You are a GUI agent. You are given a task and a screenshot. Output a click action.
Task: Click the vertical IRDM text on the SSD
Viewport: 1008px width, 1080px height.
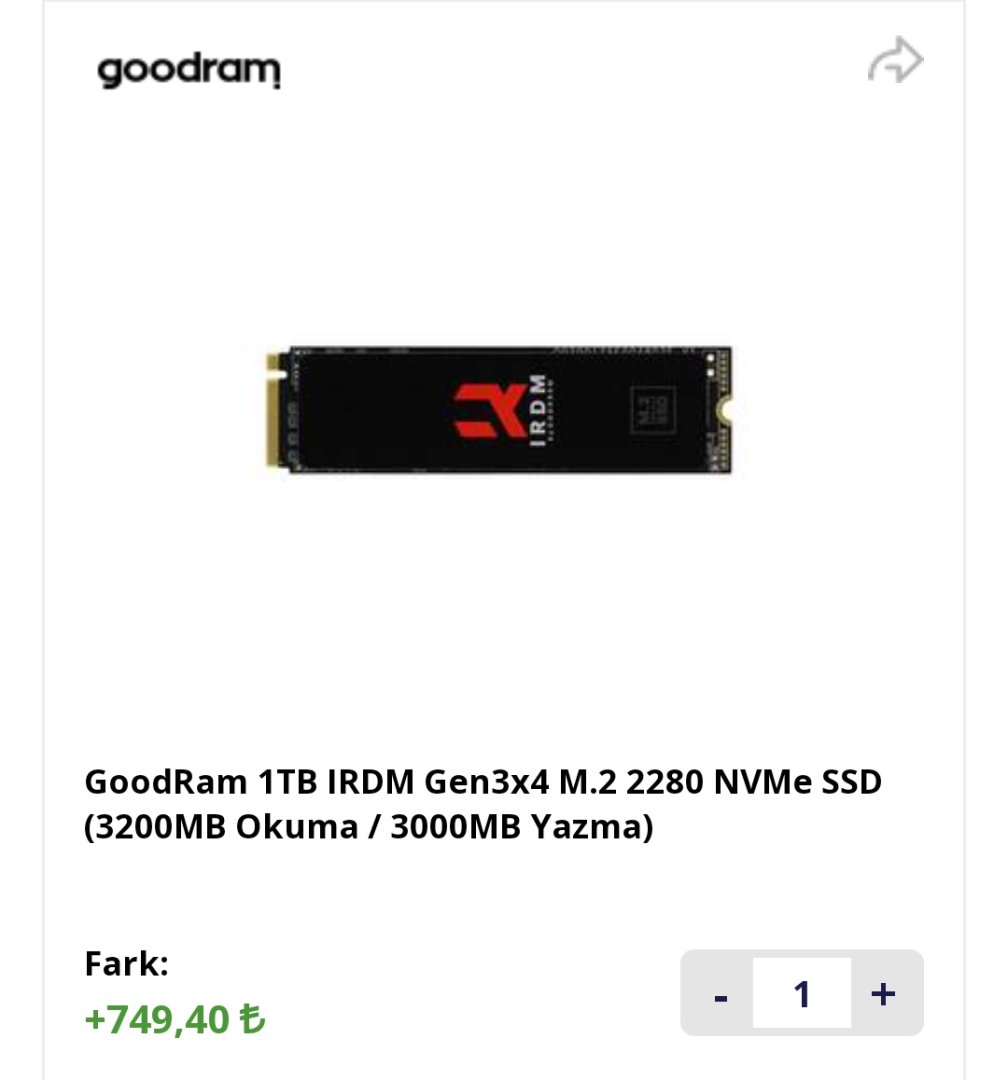coord(538,411)
